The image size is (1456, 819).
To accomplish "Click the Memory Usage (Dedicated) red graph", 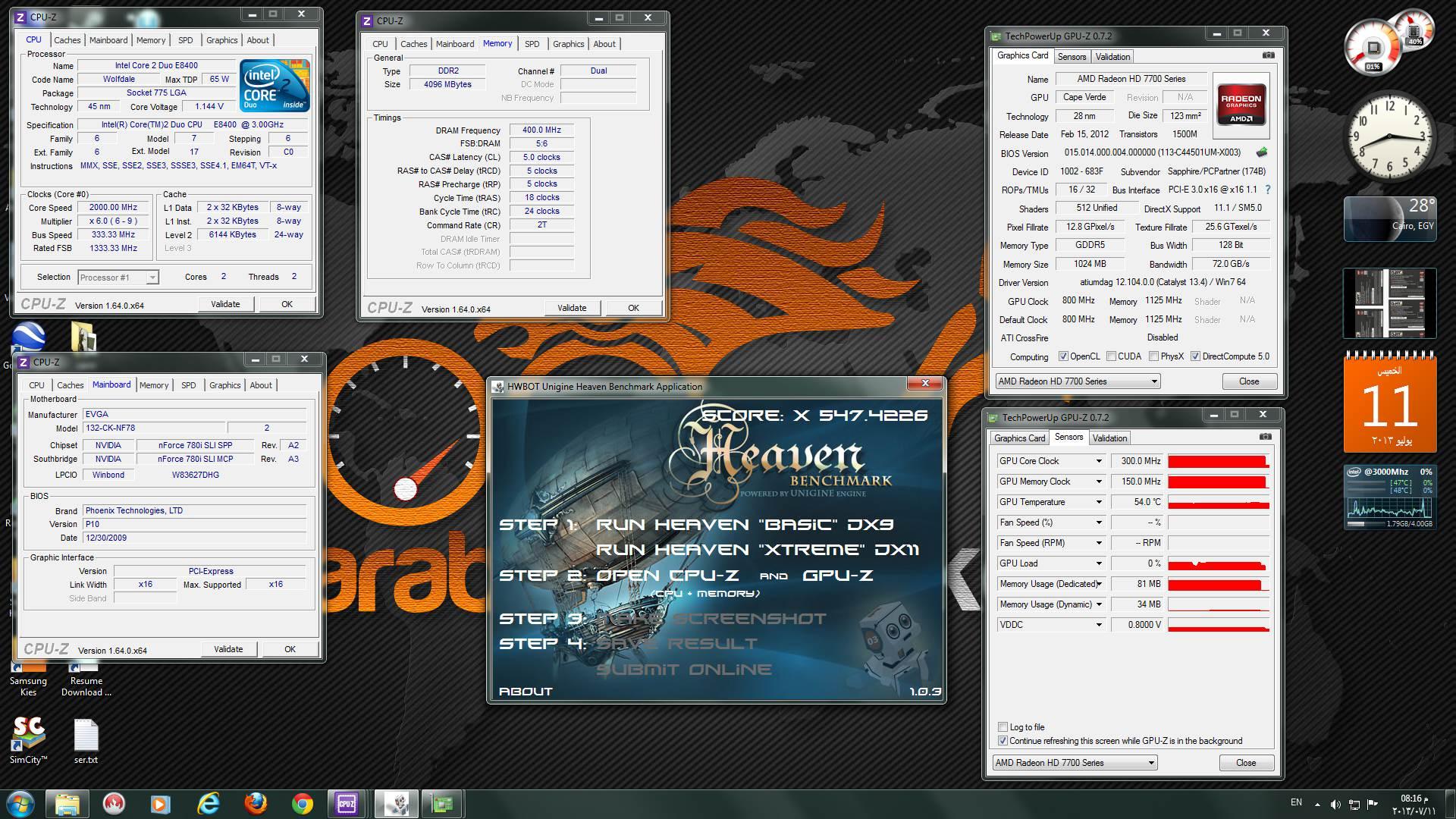I will coord(1219,584).
